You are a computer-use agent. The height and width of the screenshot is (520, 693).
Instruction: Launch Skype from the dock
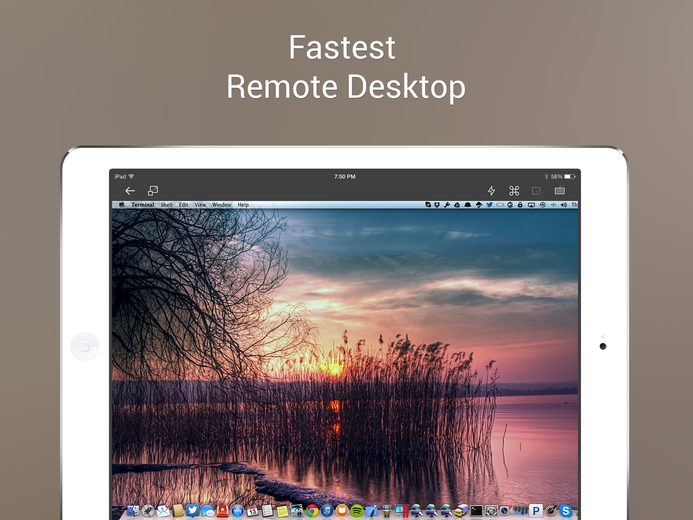click(566, 511)
